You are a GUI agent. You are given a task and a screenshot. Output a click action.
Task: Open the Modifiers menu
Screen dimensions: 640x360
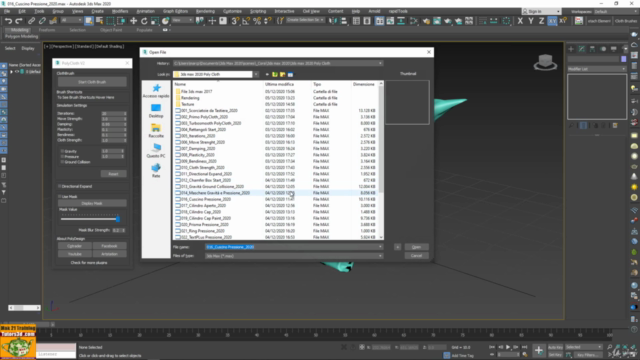click(120, 11)
